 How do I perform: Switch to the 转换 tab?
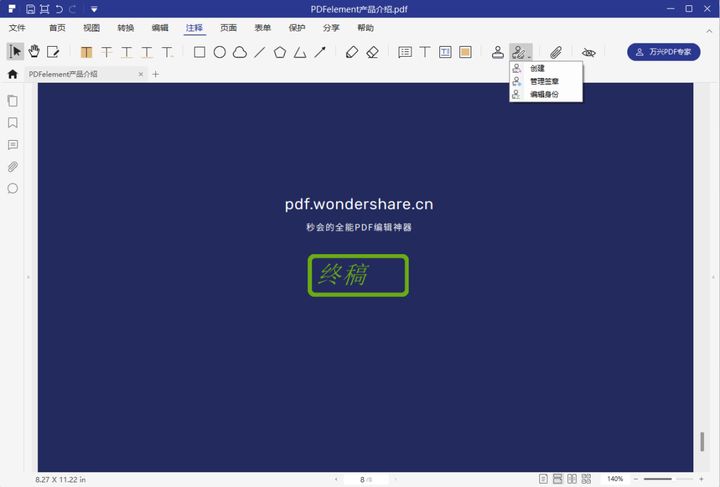126,28
